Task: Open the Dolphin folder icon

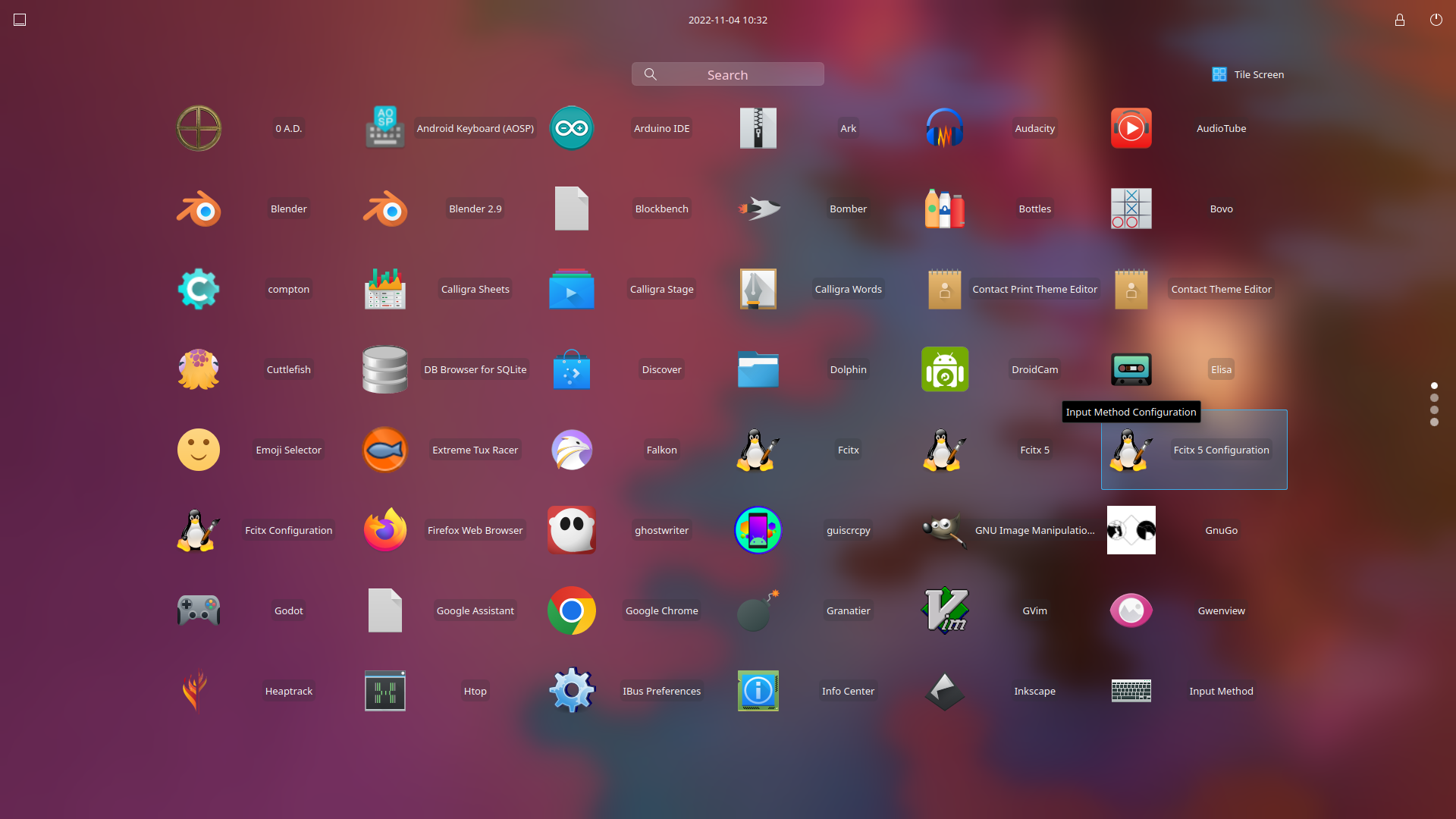Action: click(x=758, y=369)
